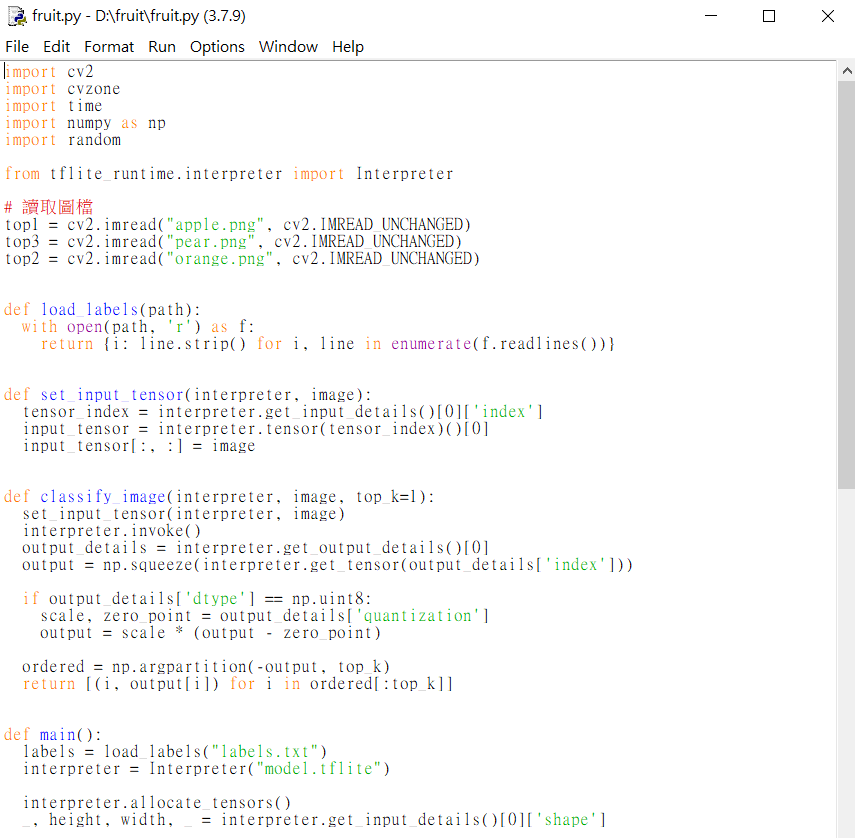
Task: Click the 'import numpy as np' line
Action: [x=85, y=123]
